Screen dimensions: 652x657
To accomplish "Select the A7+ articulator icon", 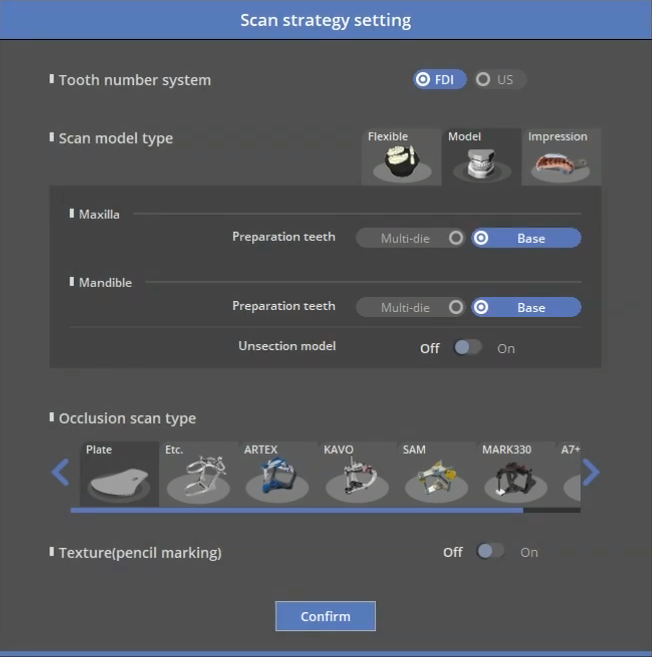I will 568,474.
